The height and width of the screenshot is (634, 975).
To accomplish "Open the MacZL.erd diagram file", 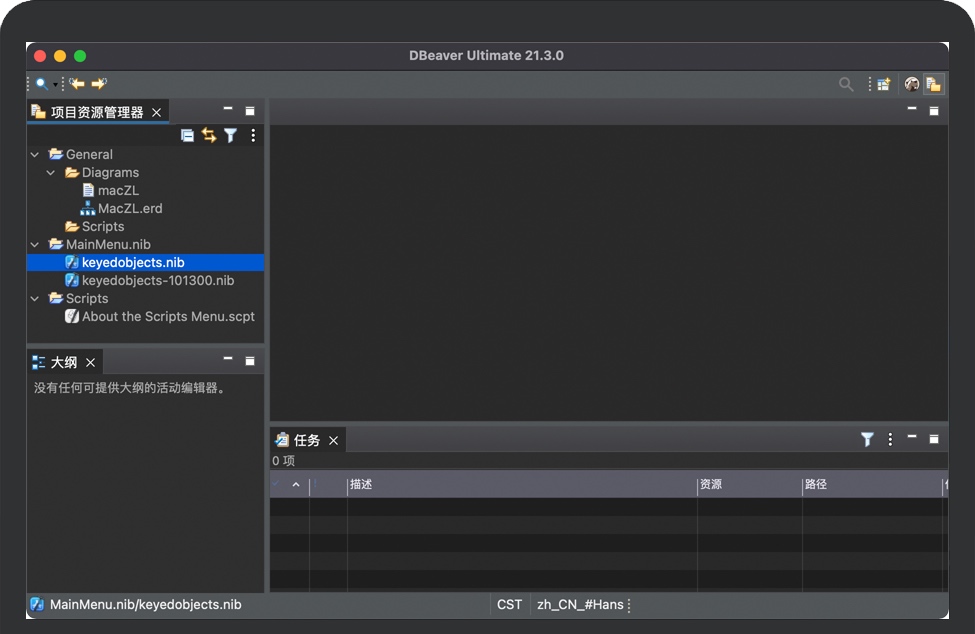I will coord(129,209).
